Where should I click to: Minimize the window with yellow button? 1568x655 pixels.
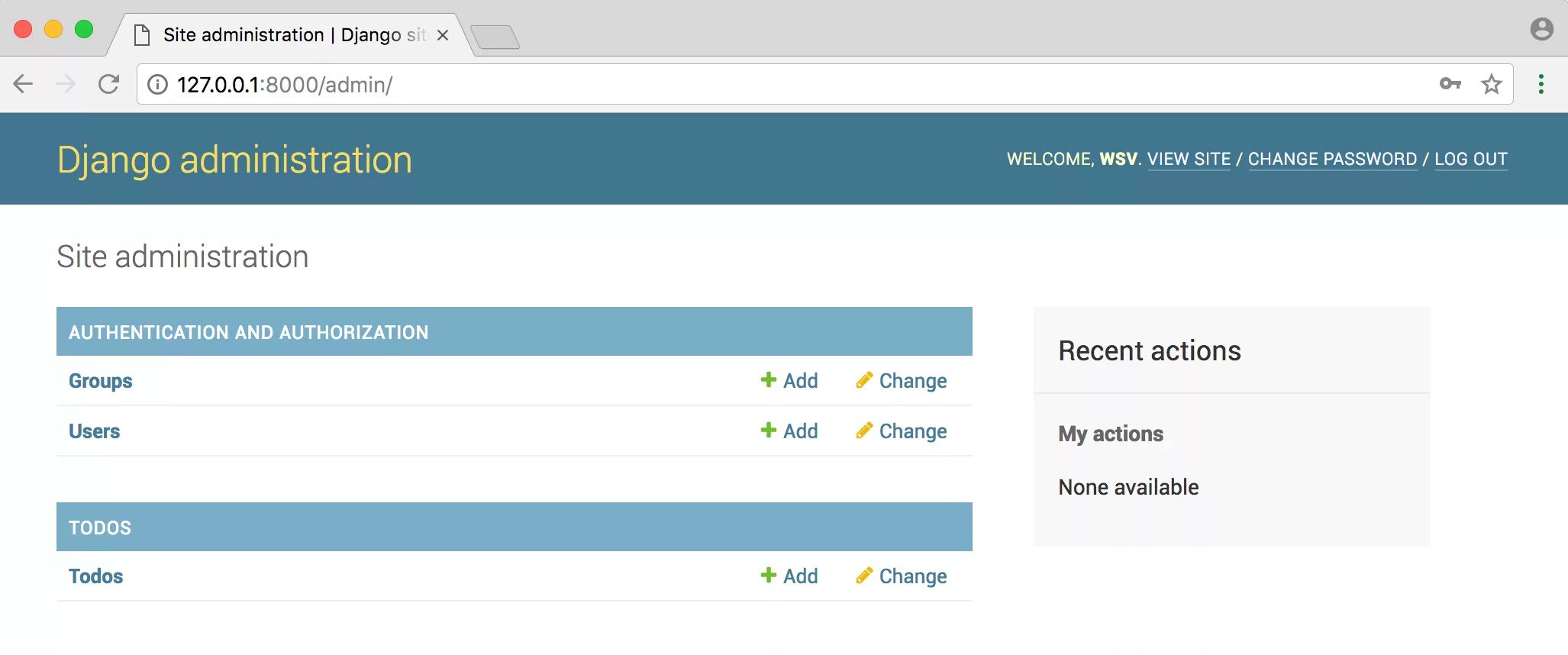[x=53, y=29]
